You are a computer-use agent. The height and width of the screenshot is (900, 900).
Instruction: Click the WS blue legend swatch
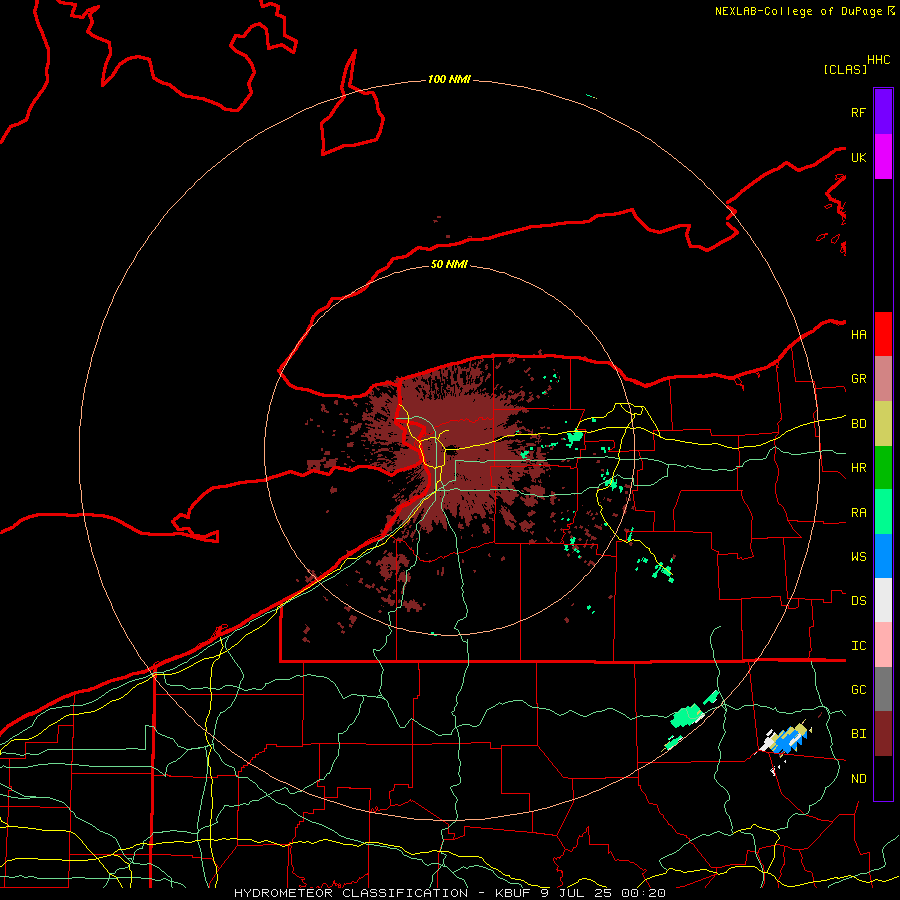pyautogui.click(x=883, y=556)
